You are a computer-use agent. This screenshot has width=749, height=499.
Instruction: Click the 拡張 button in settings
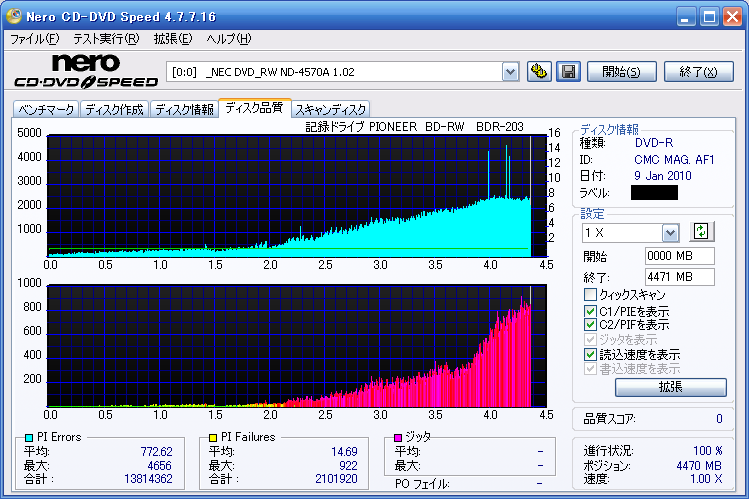(x=671, y=387)
